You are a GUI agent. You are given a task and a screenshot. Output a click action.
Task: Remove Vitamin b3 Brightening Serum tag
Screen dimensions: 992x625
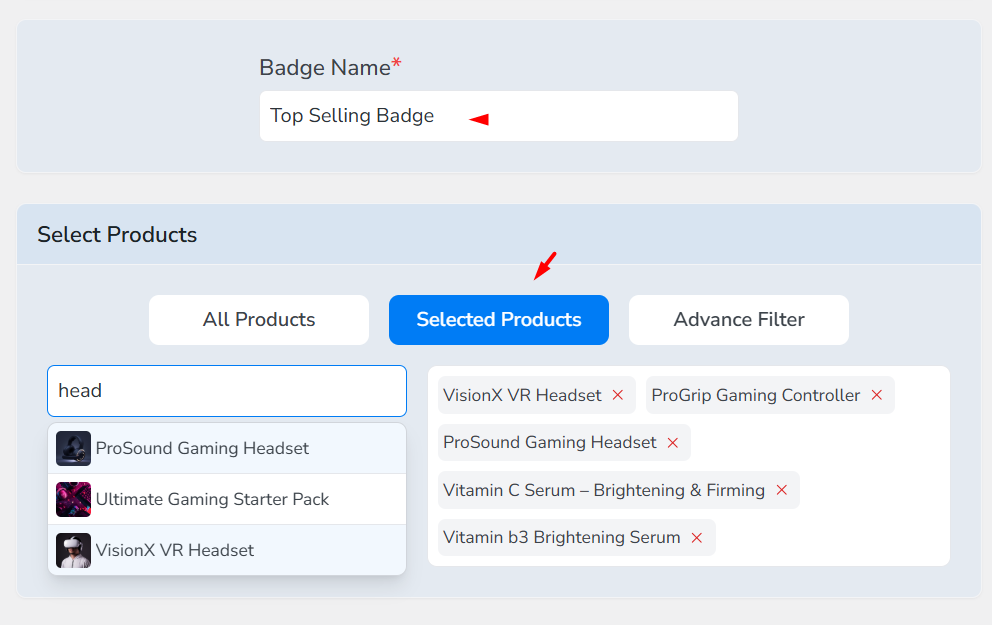(x=697, y=537)
